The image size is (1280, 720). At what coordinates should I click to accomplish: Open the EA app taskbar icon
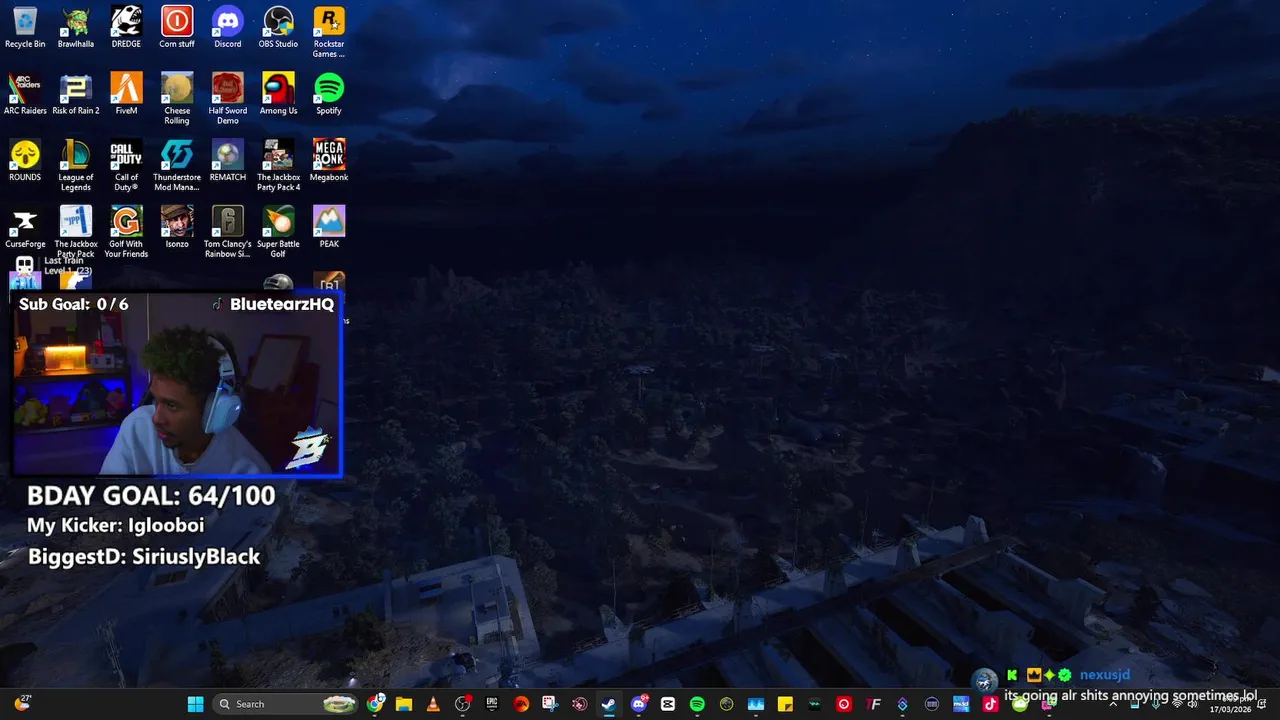click(521, 704)
